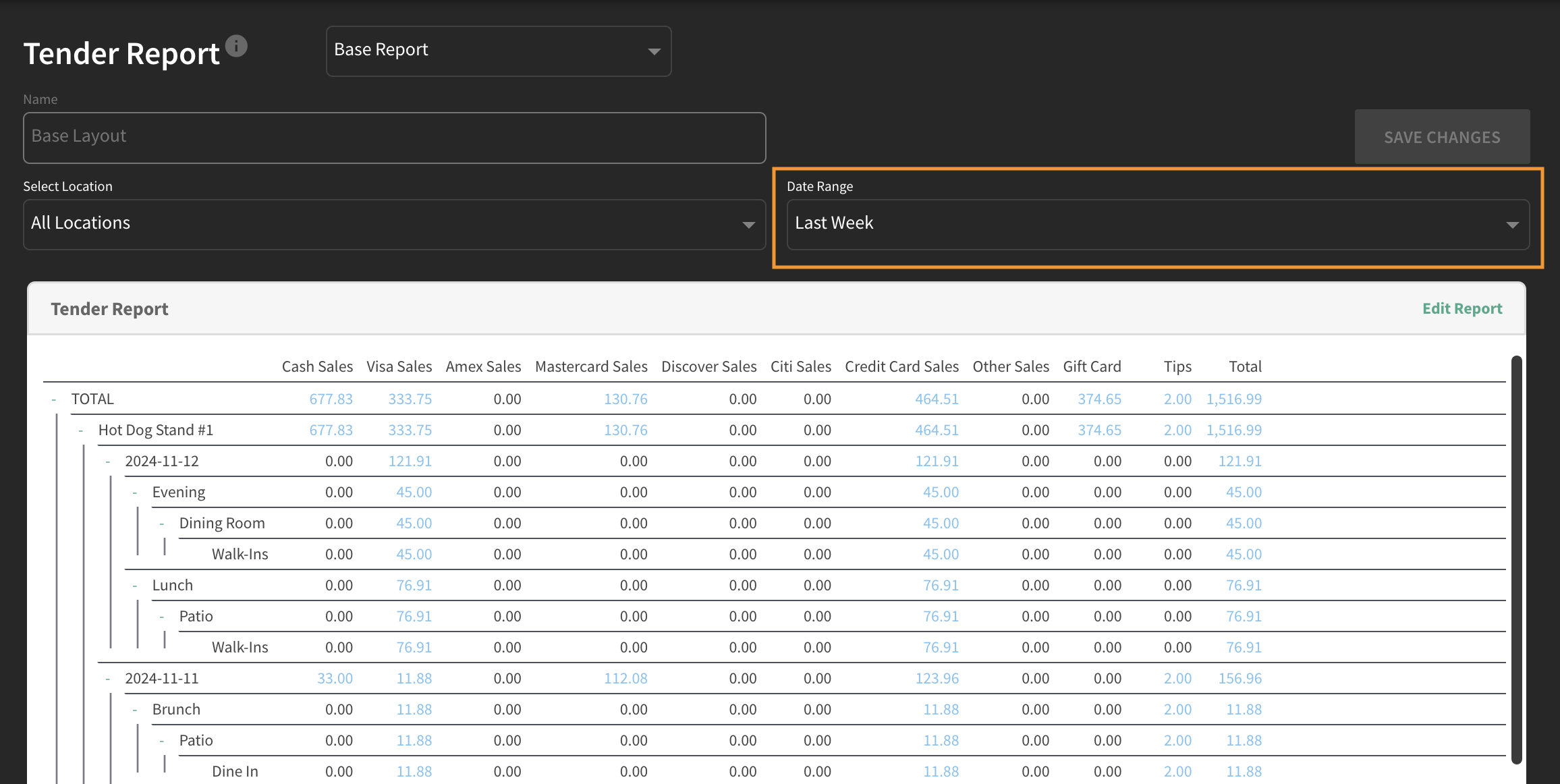Click Evening row Visa value 45.00
Viewport: 1560px width, 784px height.
414,493
